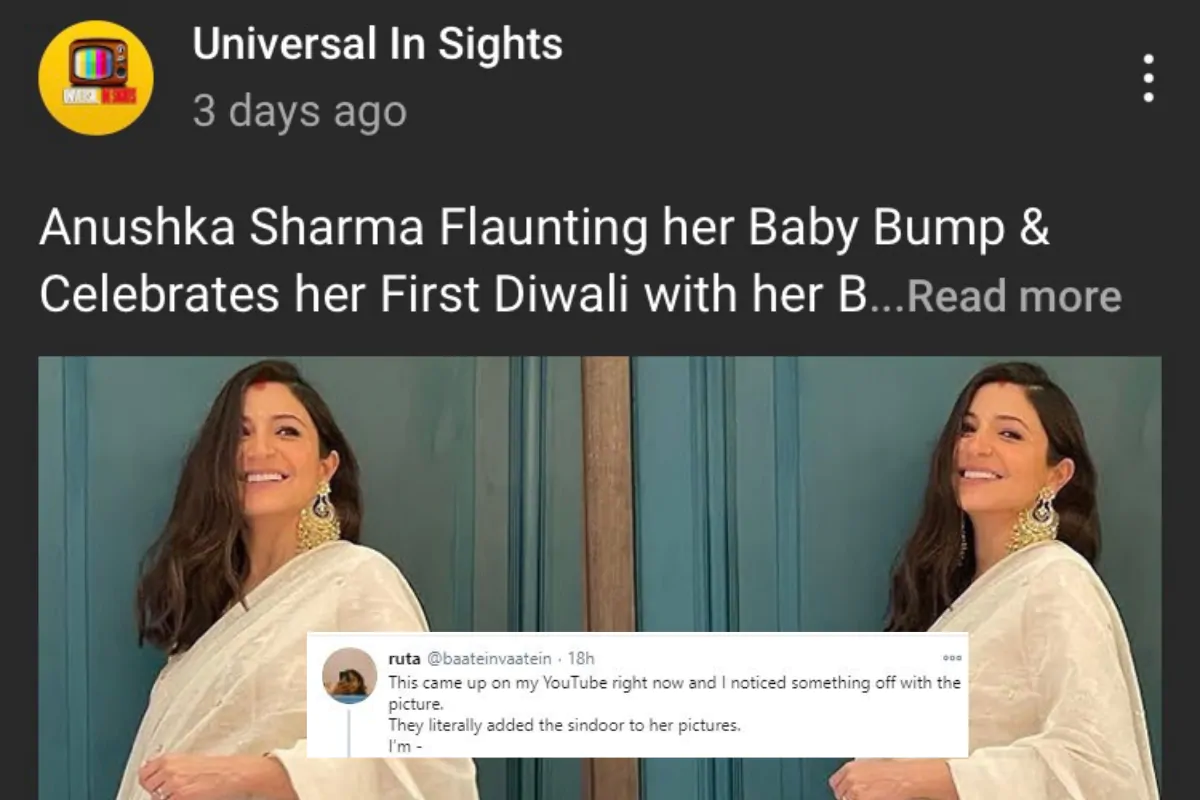Click the 3 days ago timestamp
This screenshot has height=800, width=1200.
[300, 111]
